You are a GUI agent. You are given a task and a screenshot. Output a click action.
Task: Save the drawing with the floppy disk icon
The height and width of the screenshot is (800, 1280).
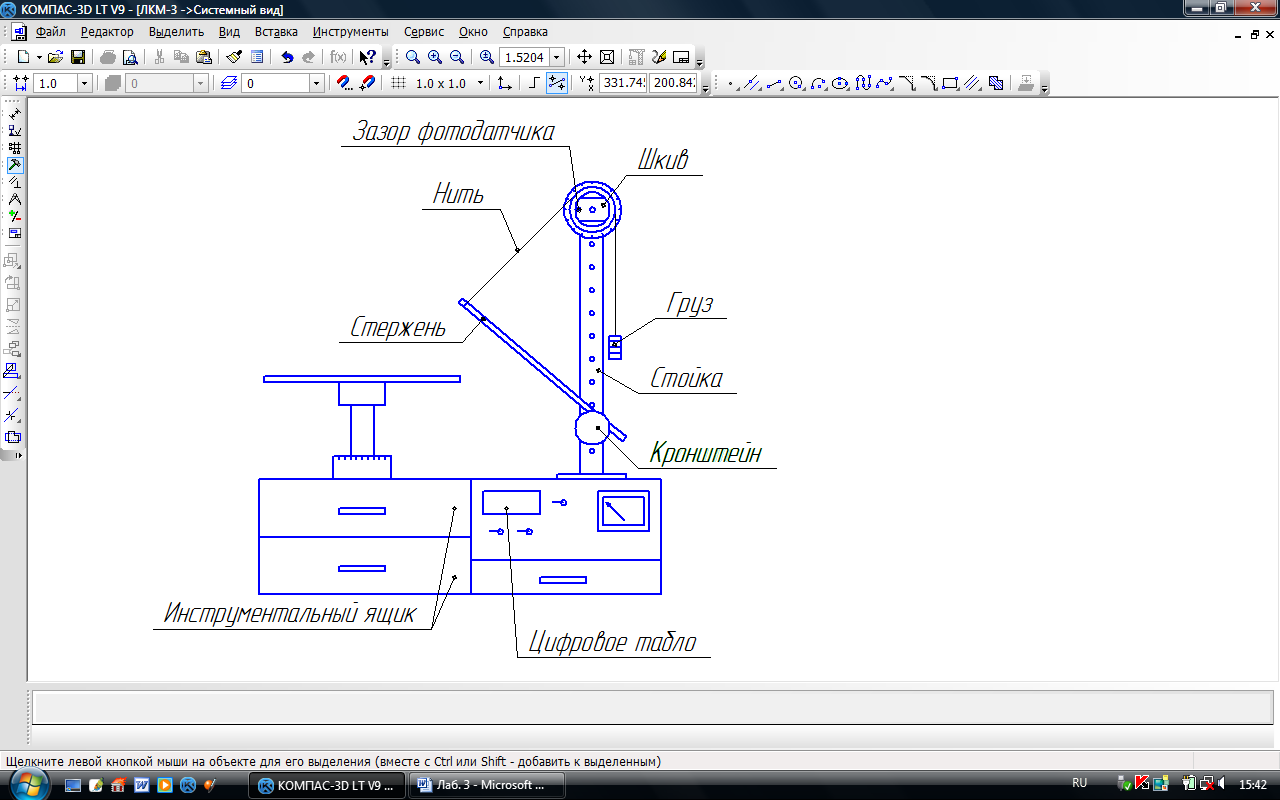(x=78, y=57)
